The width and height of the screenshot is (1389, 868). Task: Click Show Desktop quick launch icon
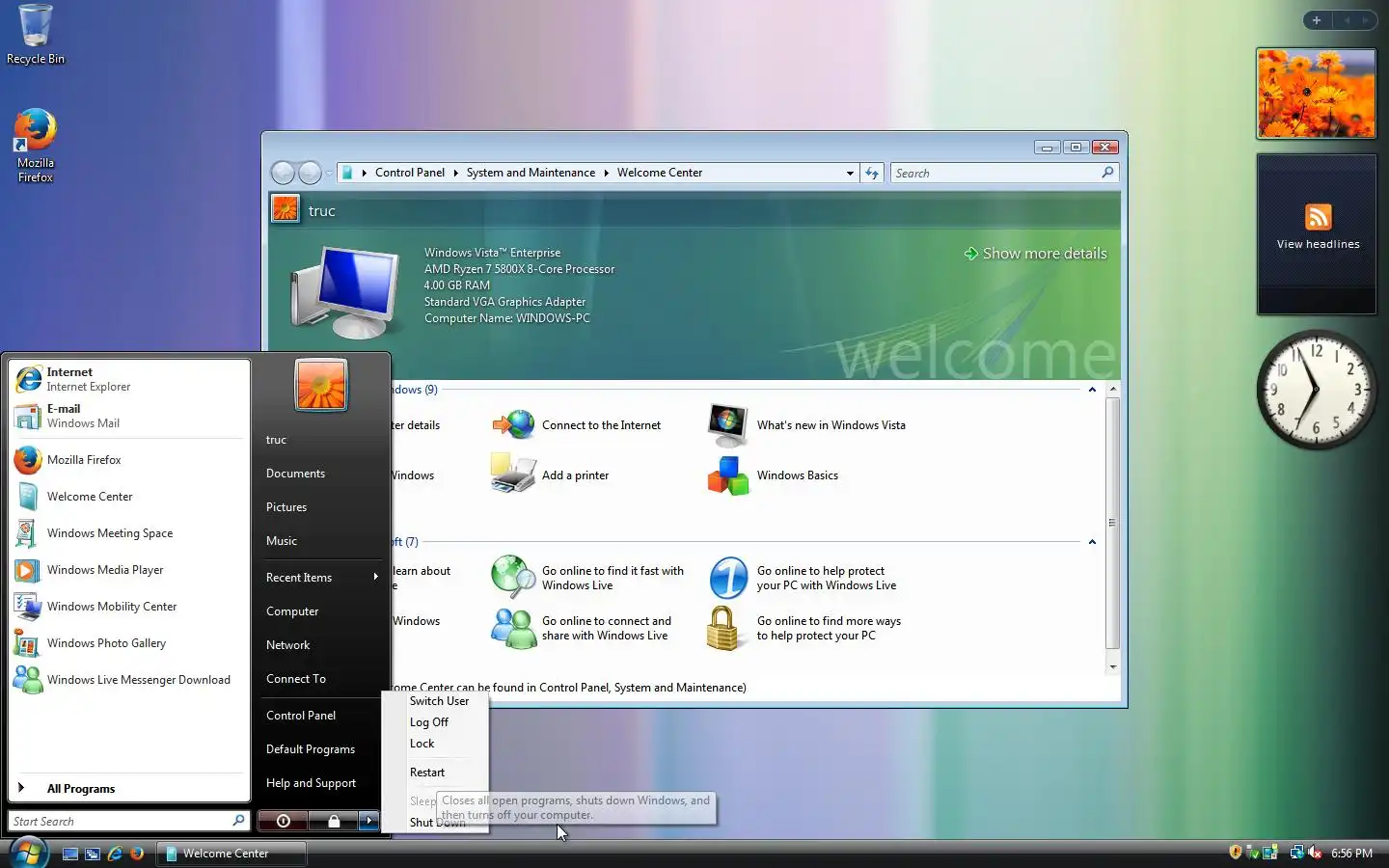[x=70, y=854]
